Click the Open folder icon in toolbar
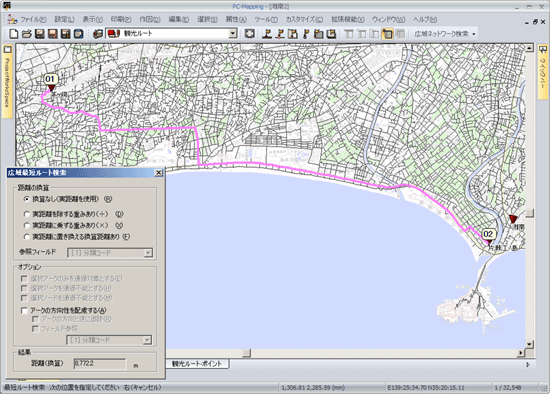 (x=27, y=34)
